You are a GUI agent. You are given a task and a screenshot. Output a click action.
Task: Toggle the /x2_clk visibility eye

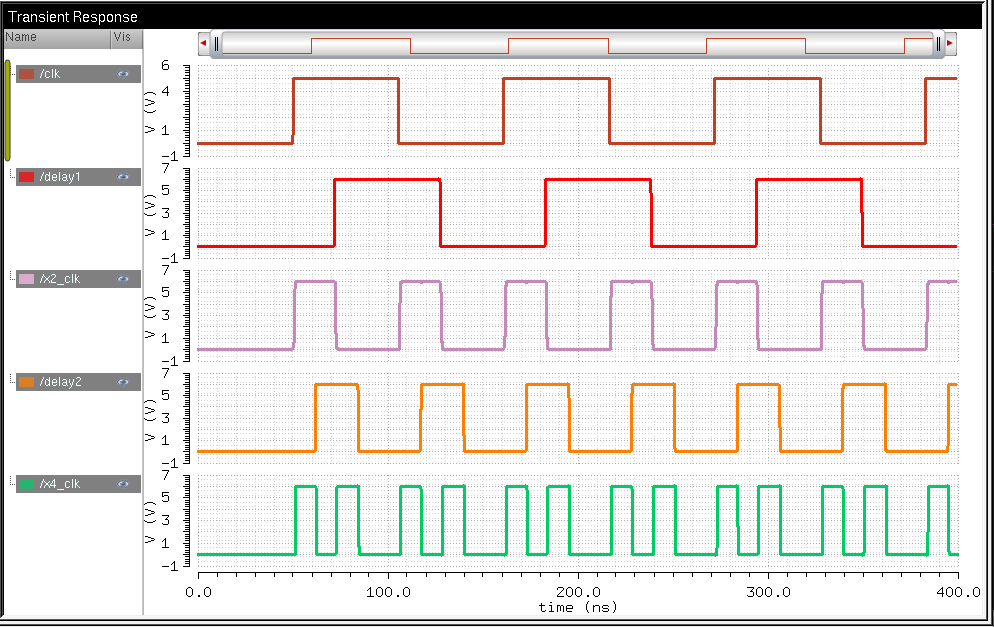123,279
